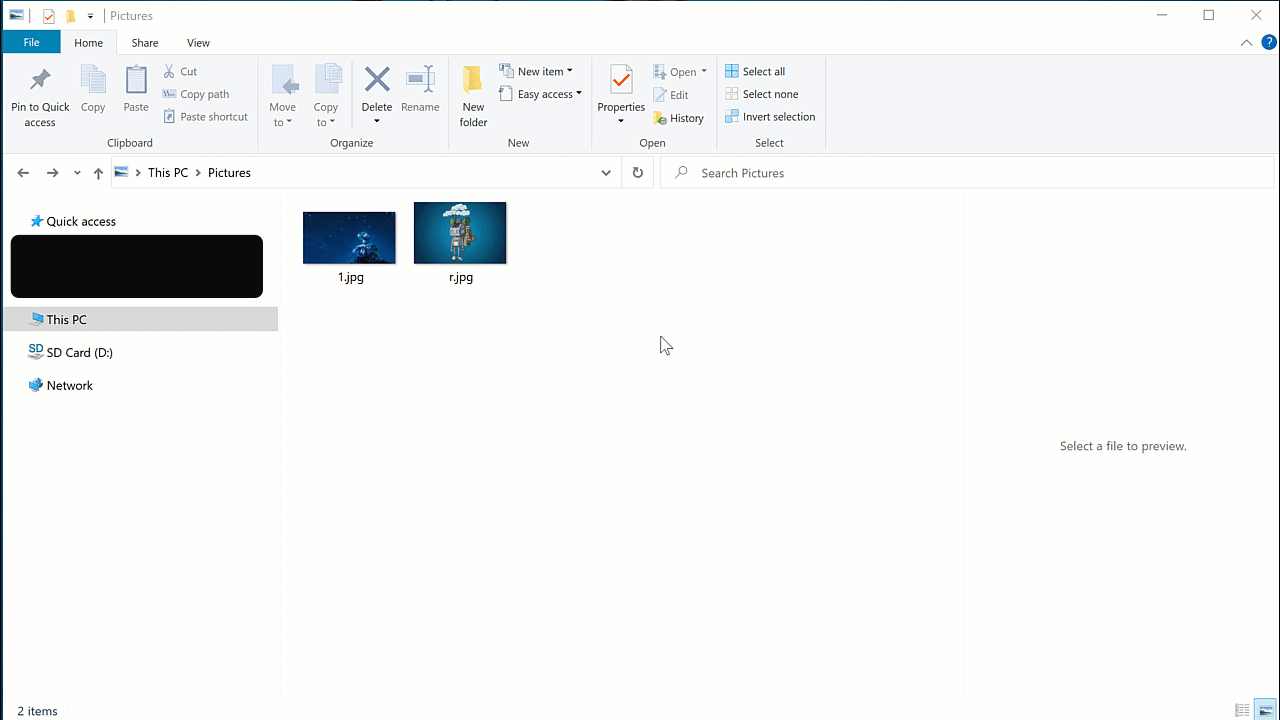
Task: Open the Copy to menu
Action: 326,97
